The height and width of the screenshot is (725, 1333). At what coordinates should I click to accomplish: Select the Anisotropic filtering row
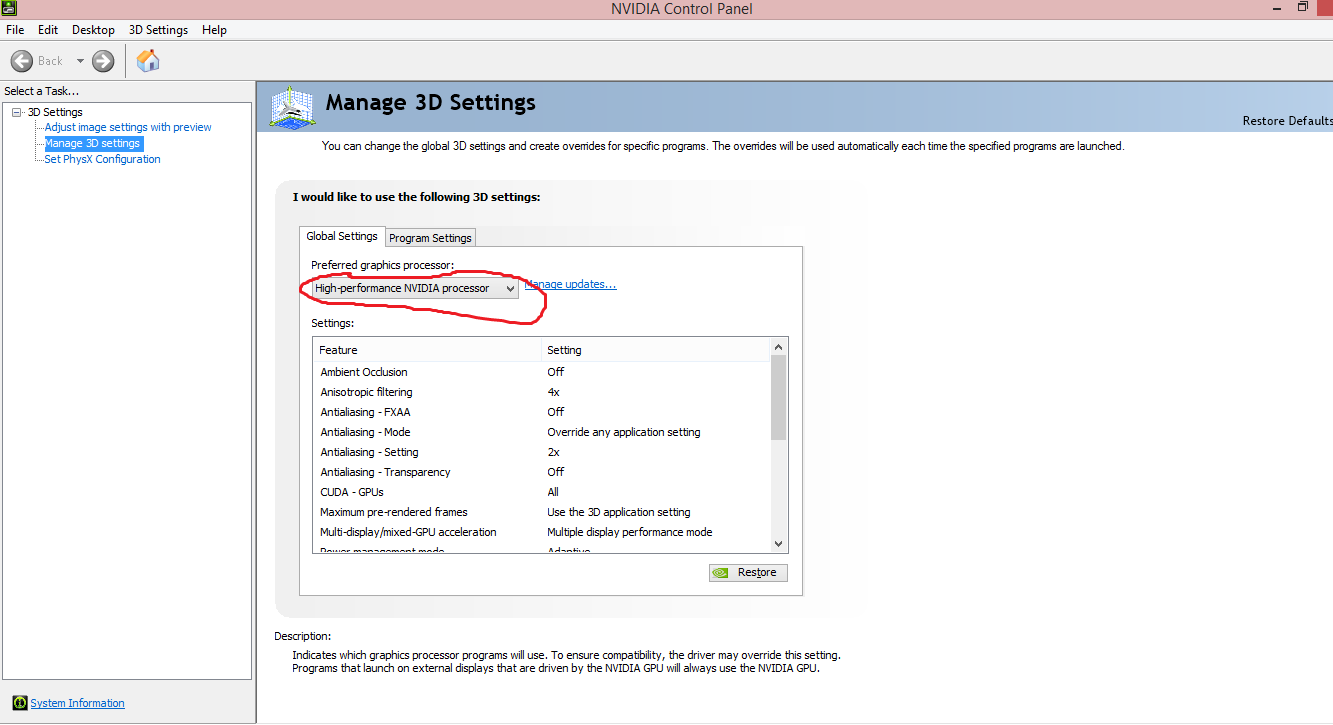pos(542,392)
